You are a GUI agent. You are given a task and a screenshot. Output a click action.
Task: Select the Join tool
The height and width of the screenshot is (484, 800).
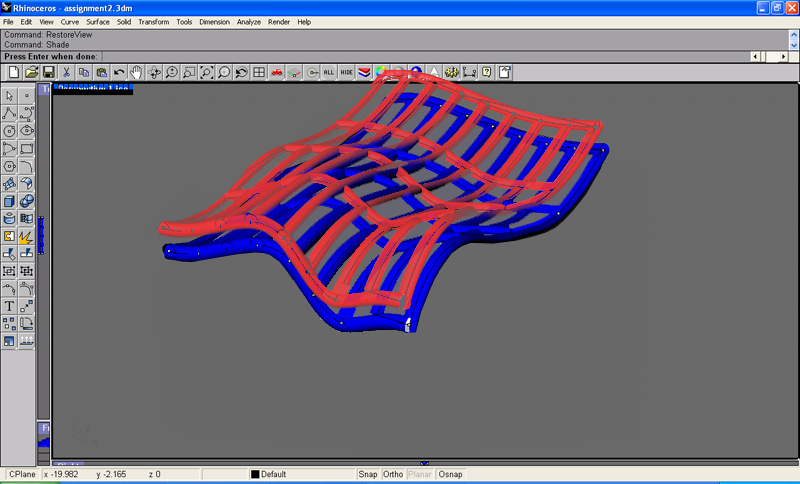[x=9, y=236]
